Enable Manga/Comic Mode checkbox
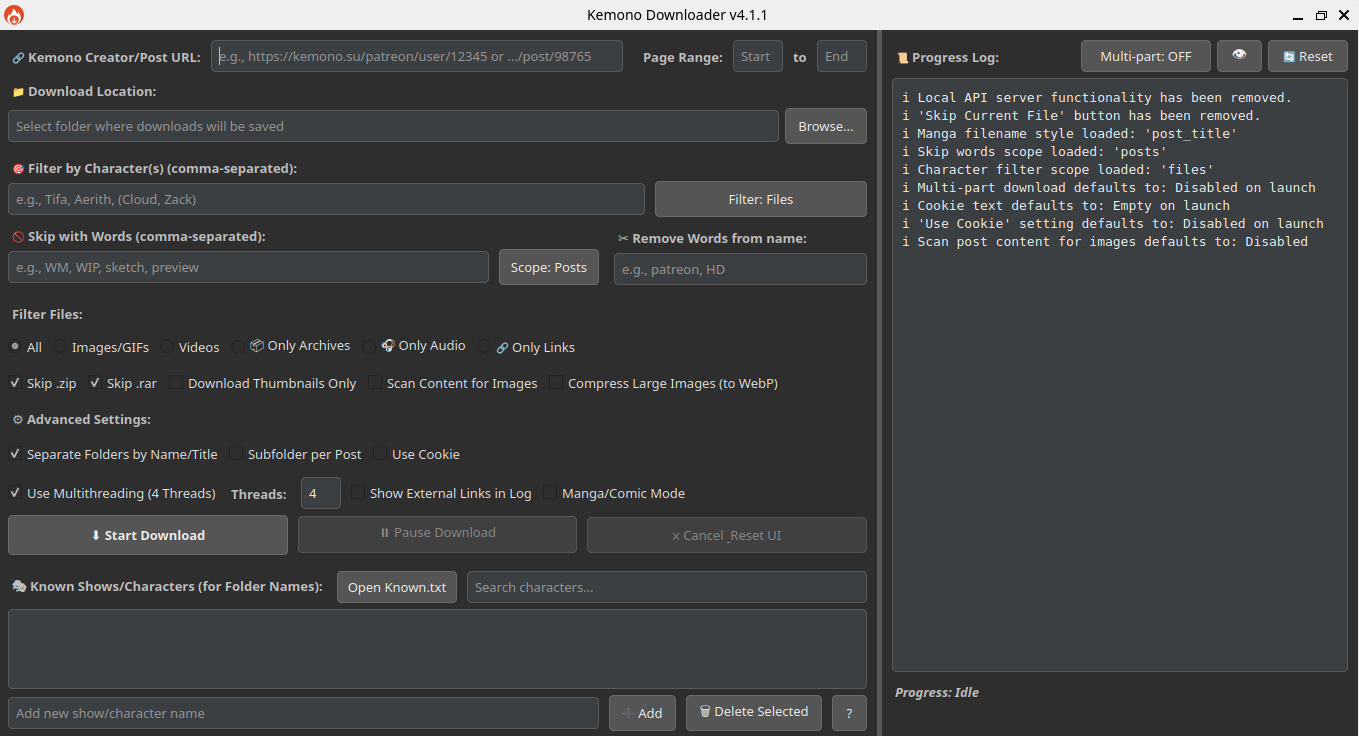 click(551, 493)
